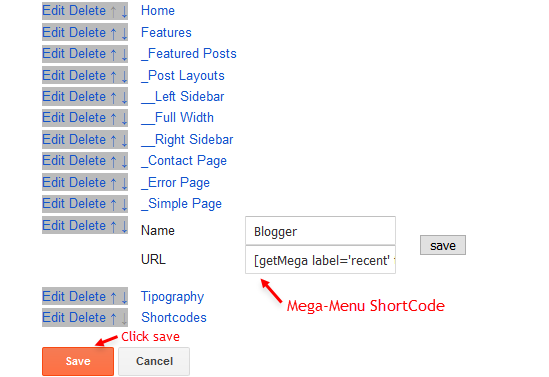Move __Left Sidebar item down

[124, 98]
